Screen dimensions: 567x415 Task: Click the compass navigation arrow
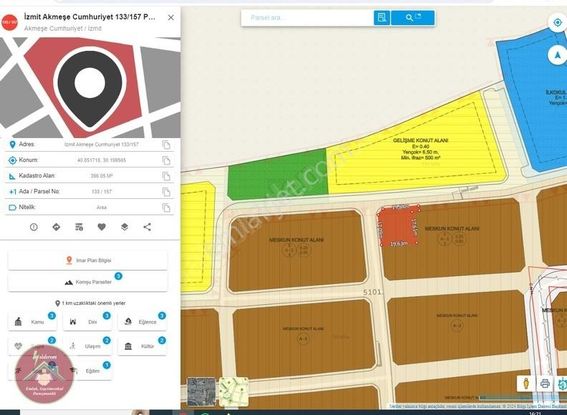557,55
